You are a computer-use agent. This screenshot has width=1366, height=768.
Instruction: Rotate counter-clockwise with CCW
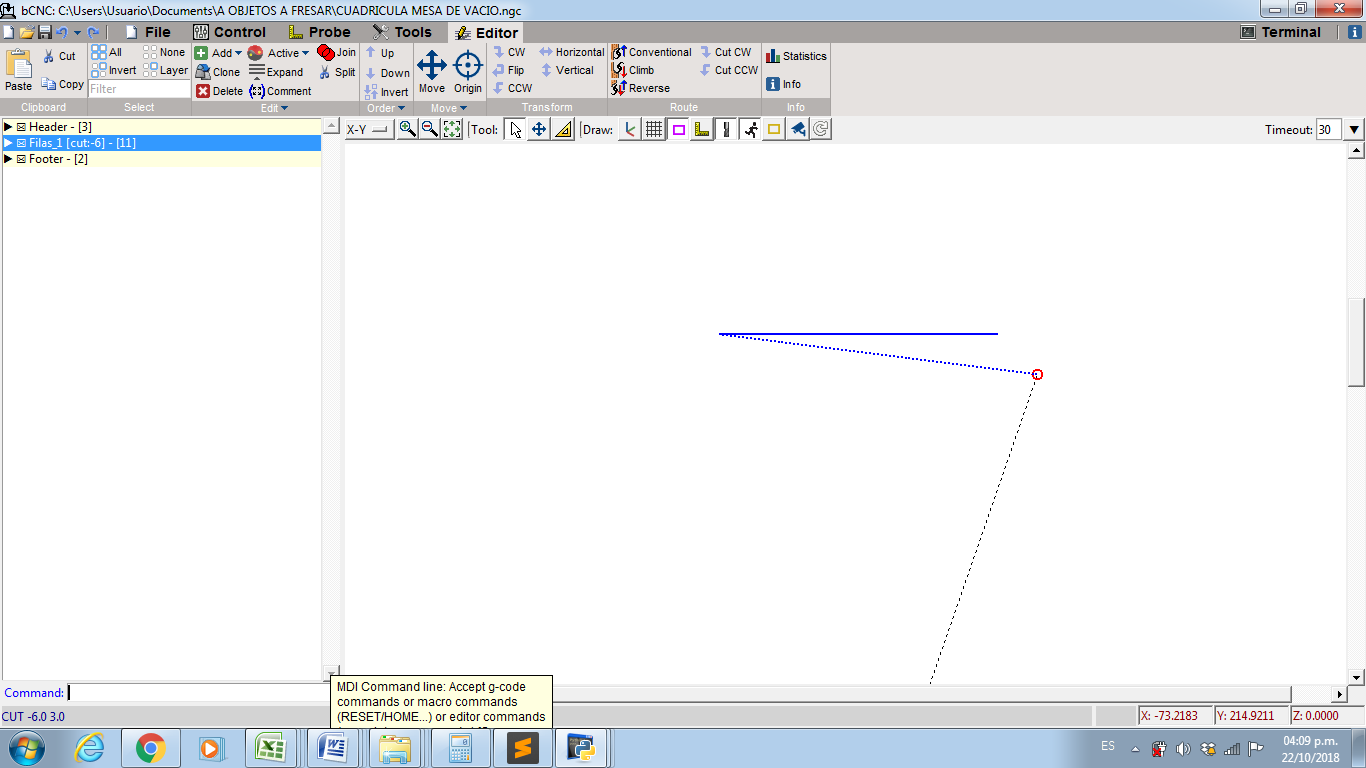click(x=512, y=88)
